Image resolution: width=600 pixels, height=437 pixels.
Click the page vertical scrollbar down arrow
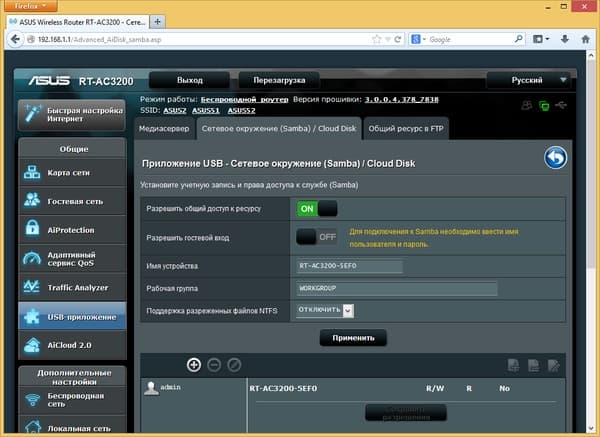click(591, 428)
